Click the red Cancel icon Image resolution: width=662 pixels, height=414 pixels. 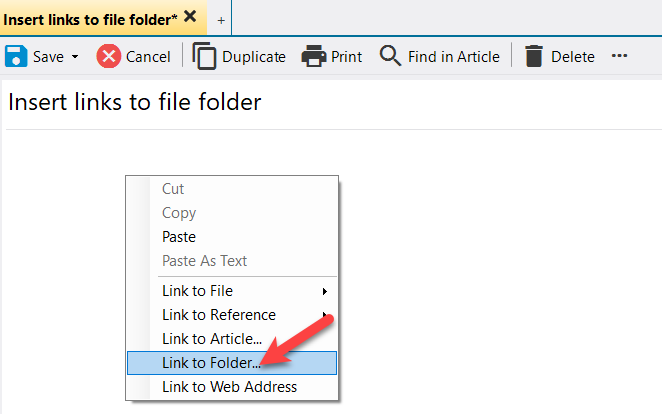tap(109, 56)
